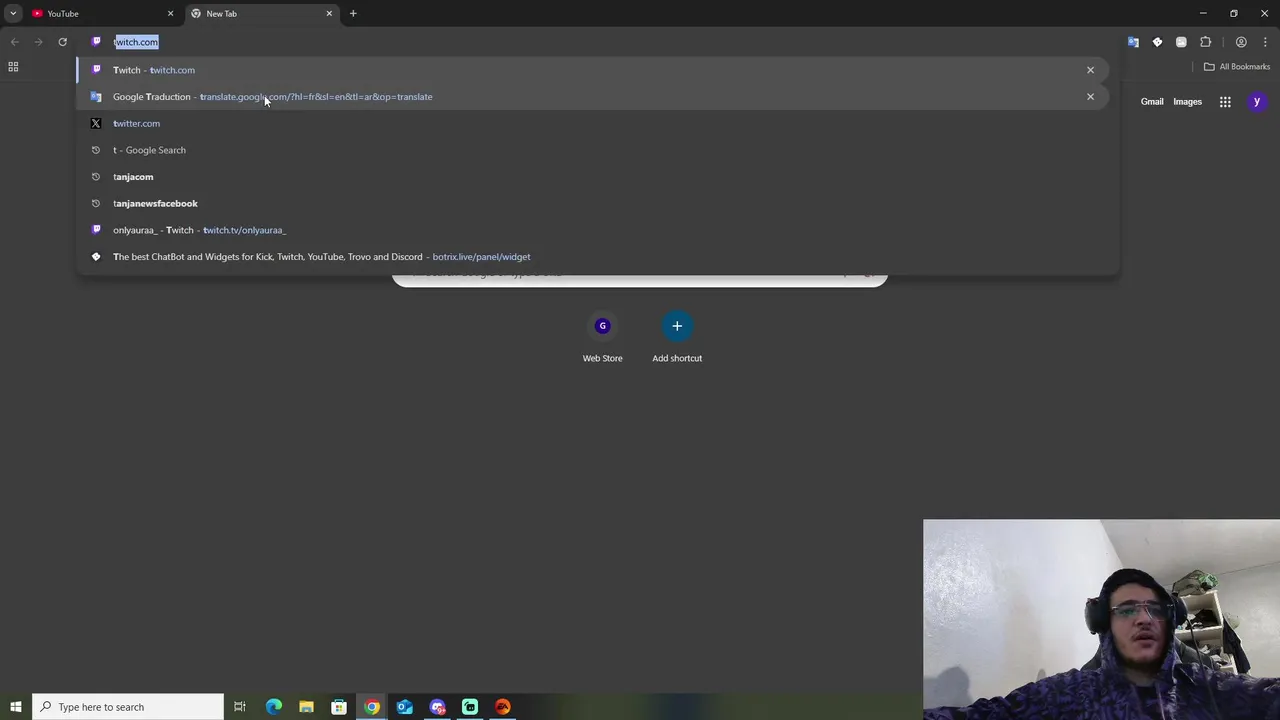Open Chrome's three-dot menu
1280x720 pixels.
pos(1265,42)
